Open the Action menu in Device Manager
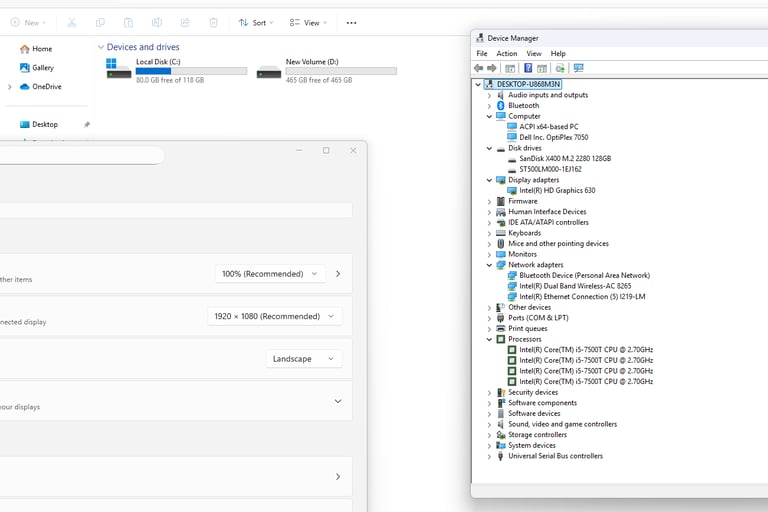This screenshot has height=512, width=768. pos(507,53)
